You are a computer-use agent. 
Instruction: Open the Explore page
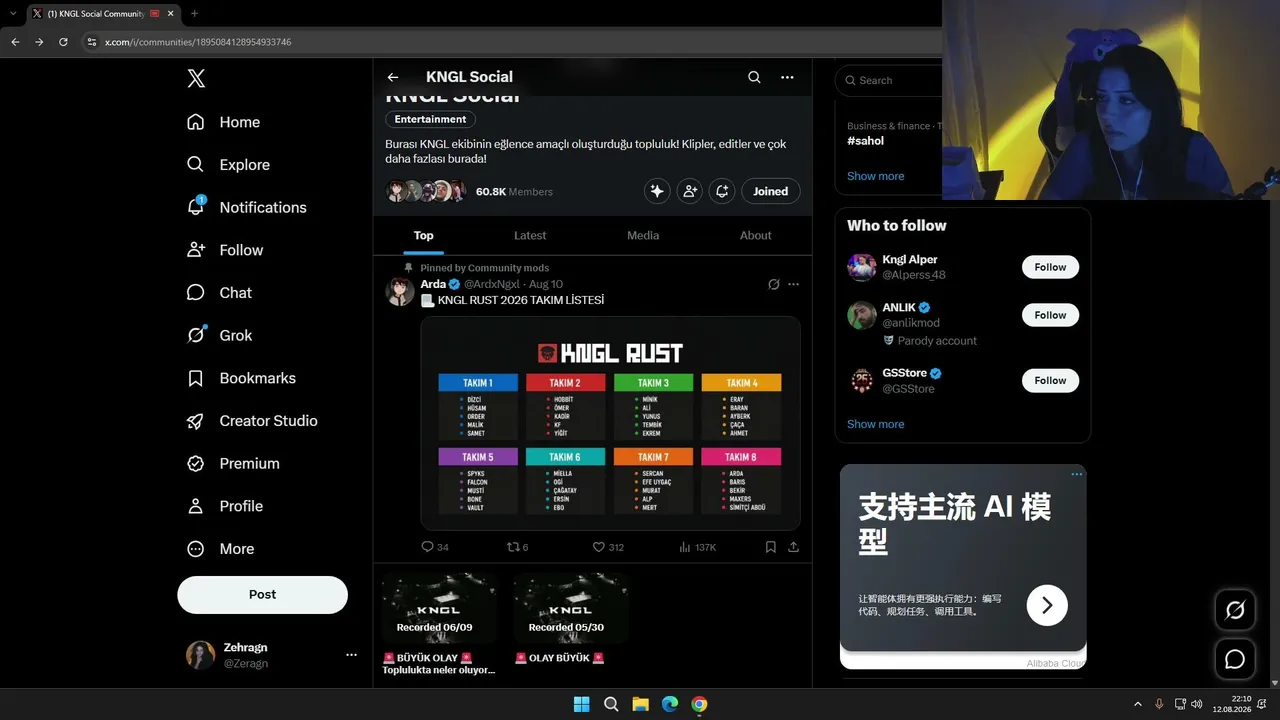(229, 165)
